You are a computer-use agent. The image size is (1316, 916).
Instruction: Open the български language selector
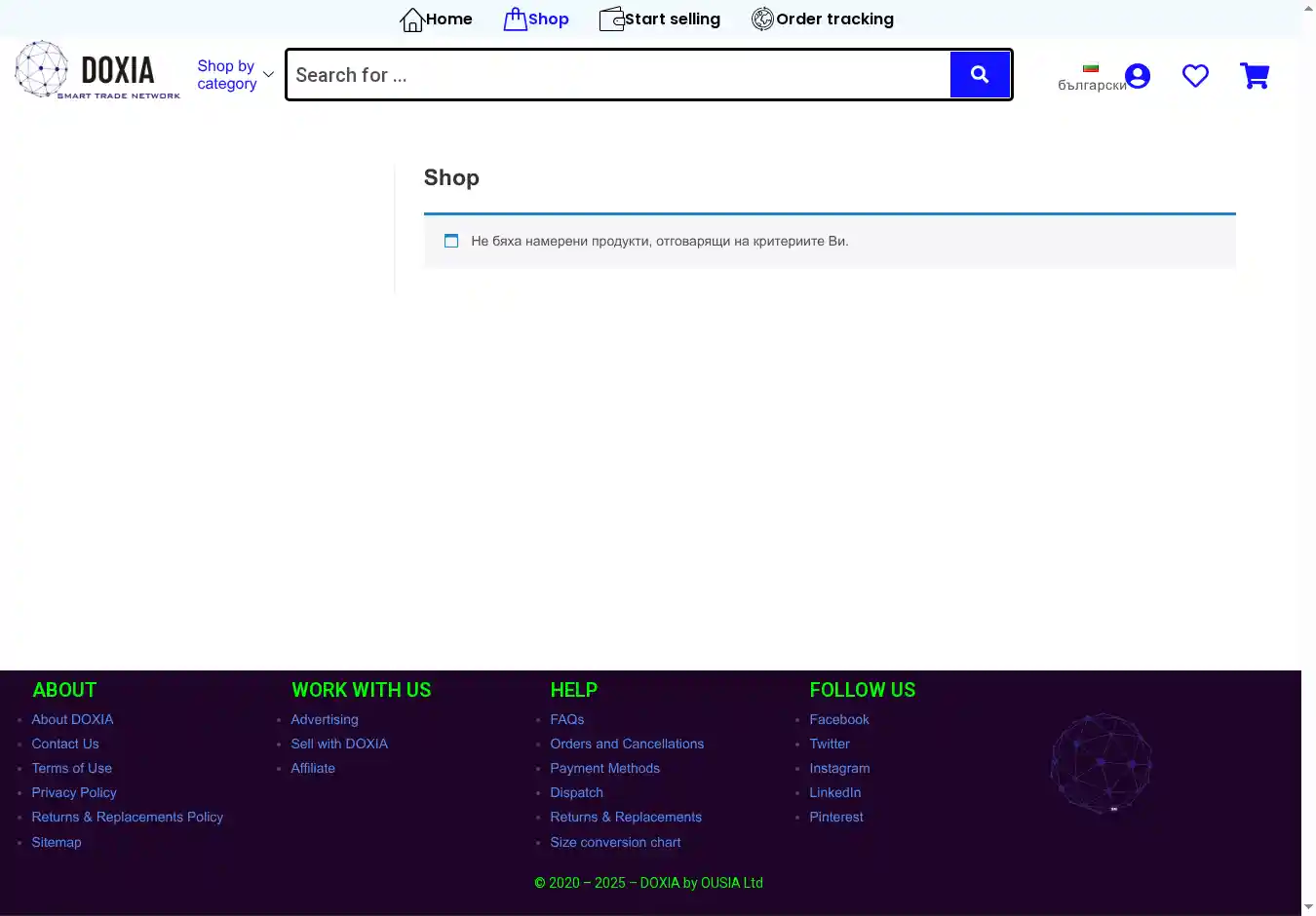point(1091,78)
